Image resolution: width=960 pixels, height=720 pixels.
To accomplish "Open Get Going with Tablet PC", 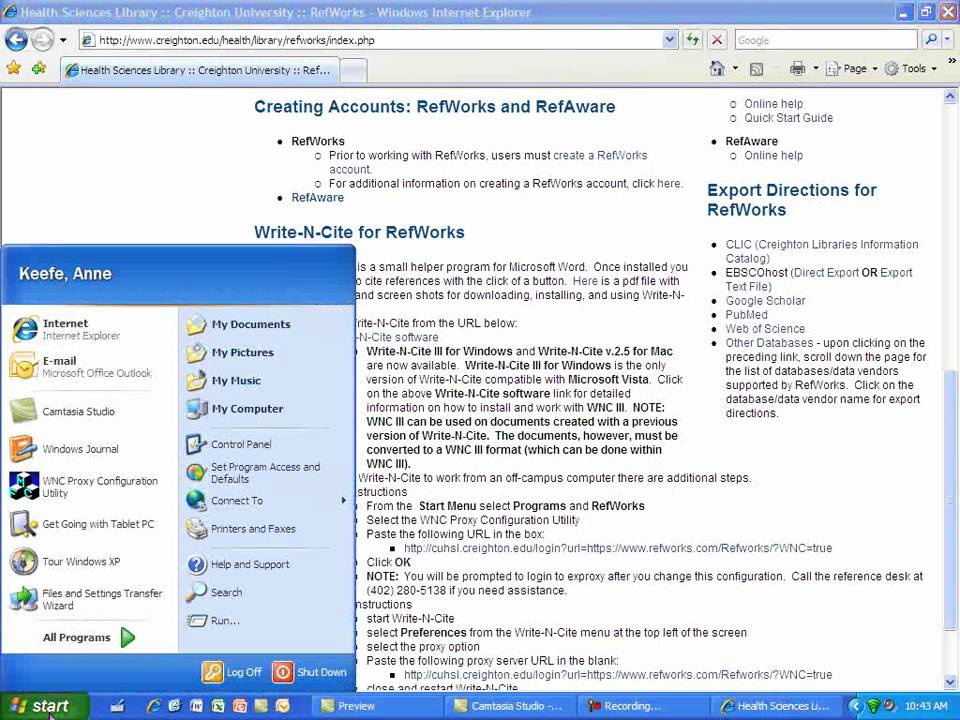I will pos(89,524).
